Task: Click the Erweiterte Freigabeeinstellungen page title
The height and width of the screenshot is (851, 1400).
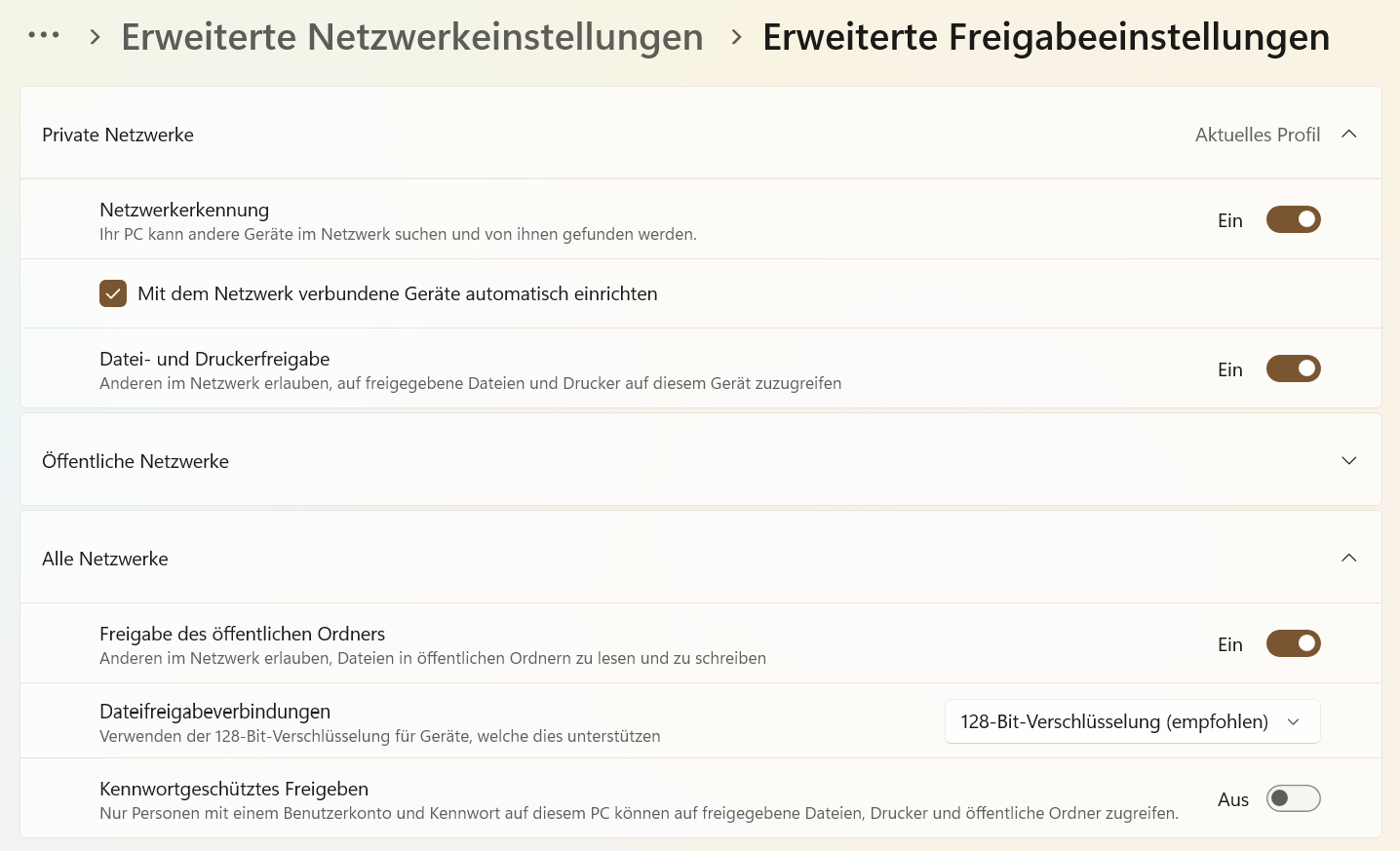Action: pos(1046,37)
